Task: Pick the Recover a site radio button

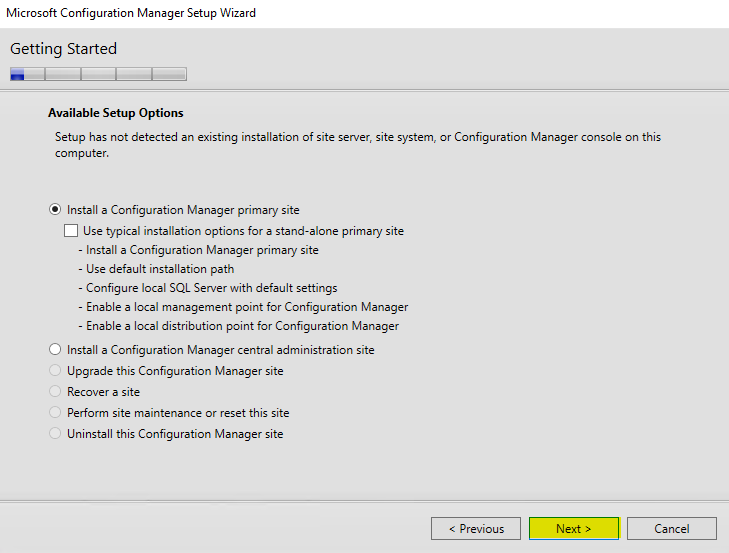Action: click(x=55, y=392)
